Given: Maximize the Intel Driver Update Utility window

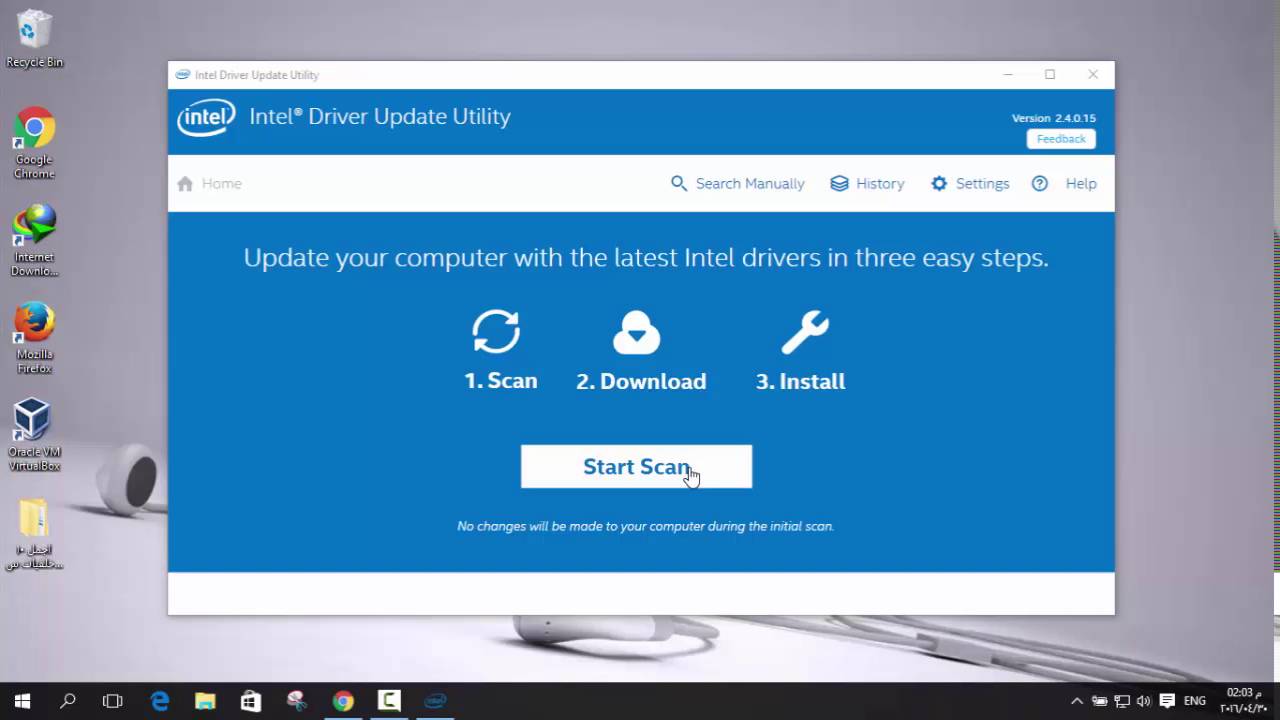Looking at the screenshot, I should [x=1050, y=75].
